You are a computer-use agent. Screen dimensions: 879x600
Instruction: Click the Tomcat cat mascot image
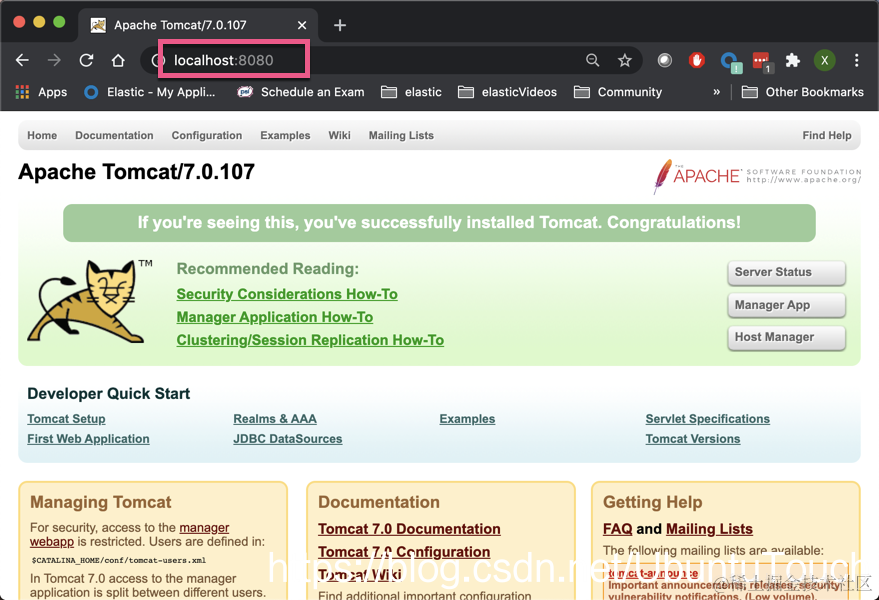(90, 301)
